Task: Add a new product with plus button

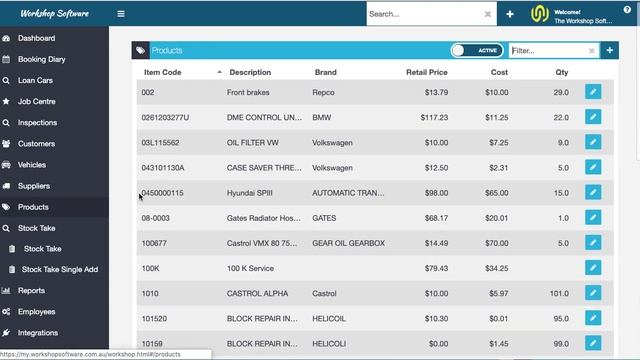Action: [x=609, y=50]
